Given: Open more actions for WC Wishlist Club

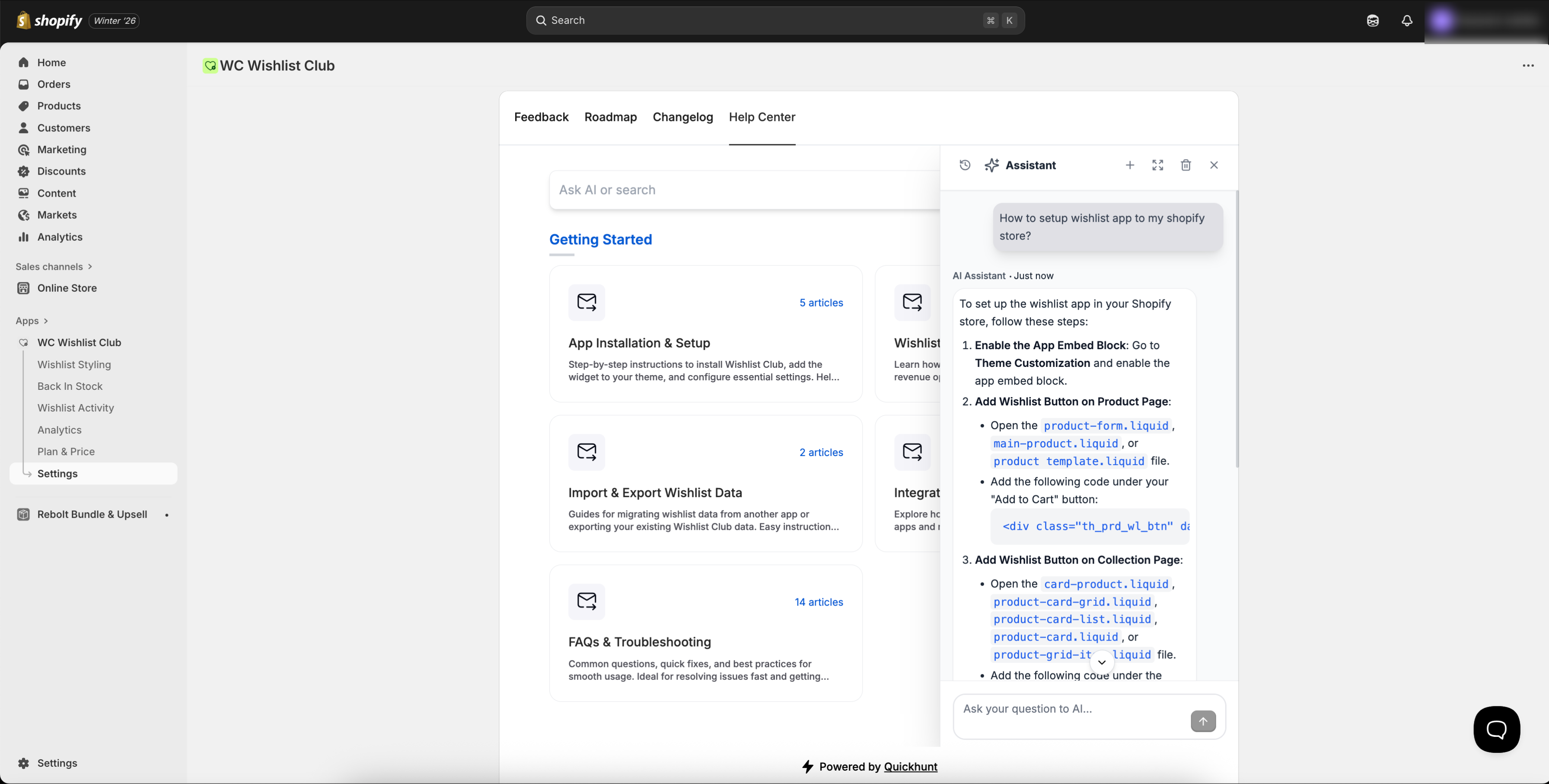Looking at the screenshot, I should (1529, 66).
